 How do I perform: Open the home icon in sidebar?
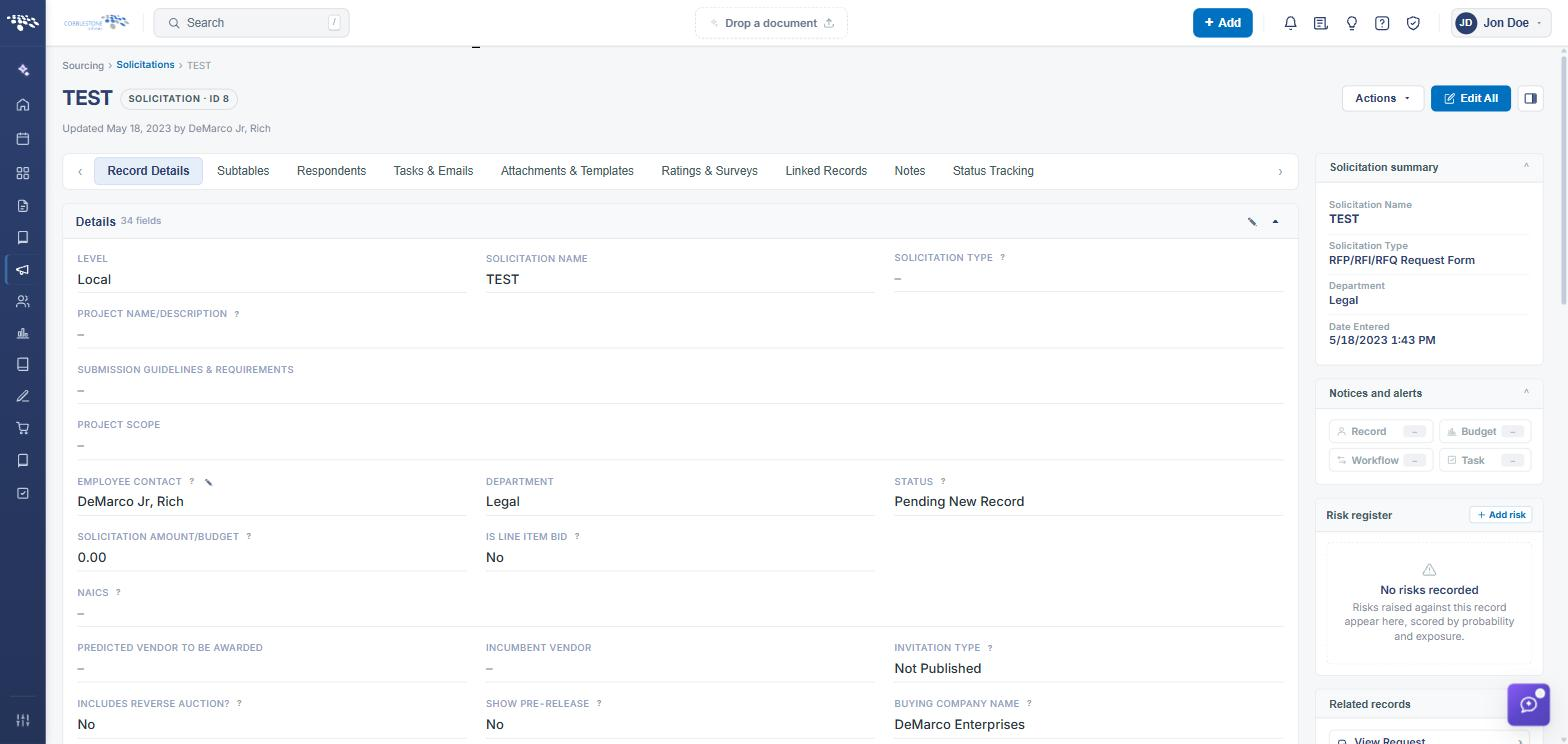pyautogui.click(x=23, y=105)
